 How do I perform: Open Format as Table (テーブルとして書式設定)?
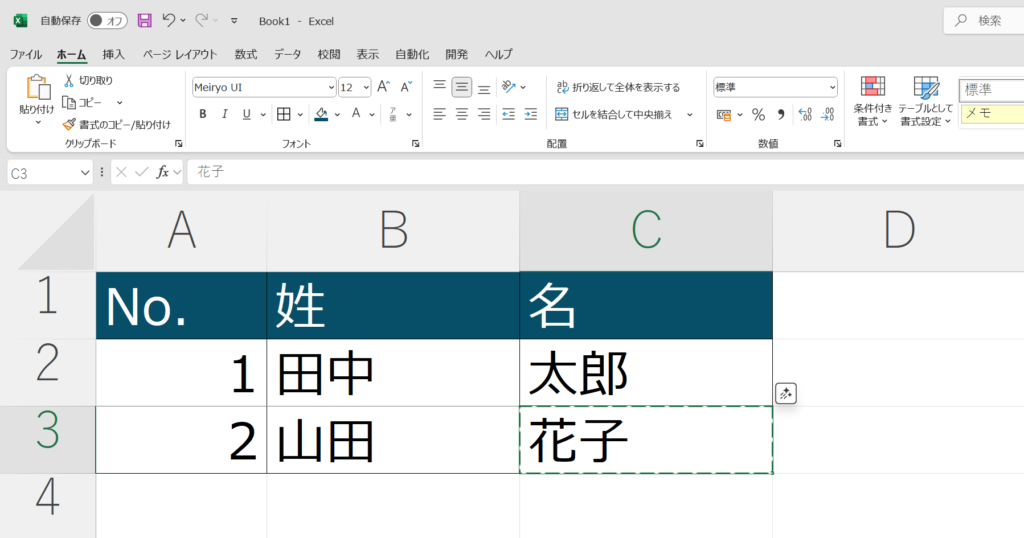(925, 101)
